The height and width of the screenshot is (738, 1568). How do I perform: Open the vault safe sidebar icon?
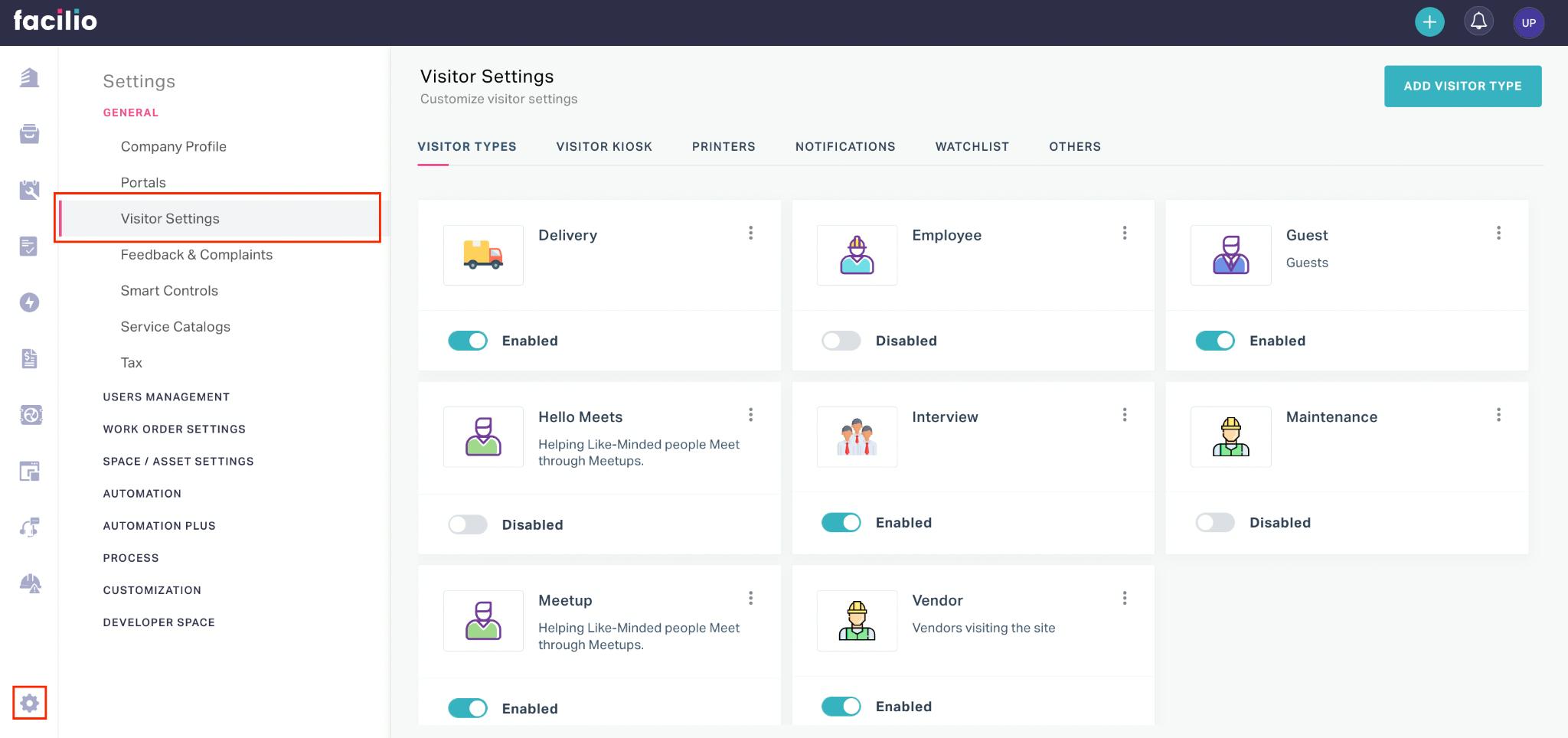point(31,415)
